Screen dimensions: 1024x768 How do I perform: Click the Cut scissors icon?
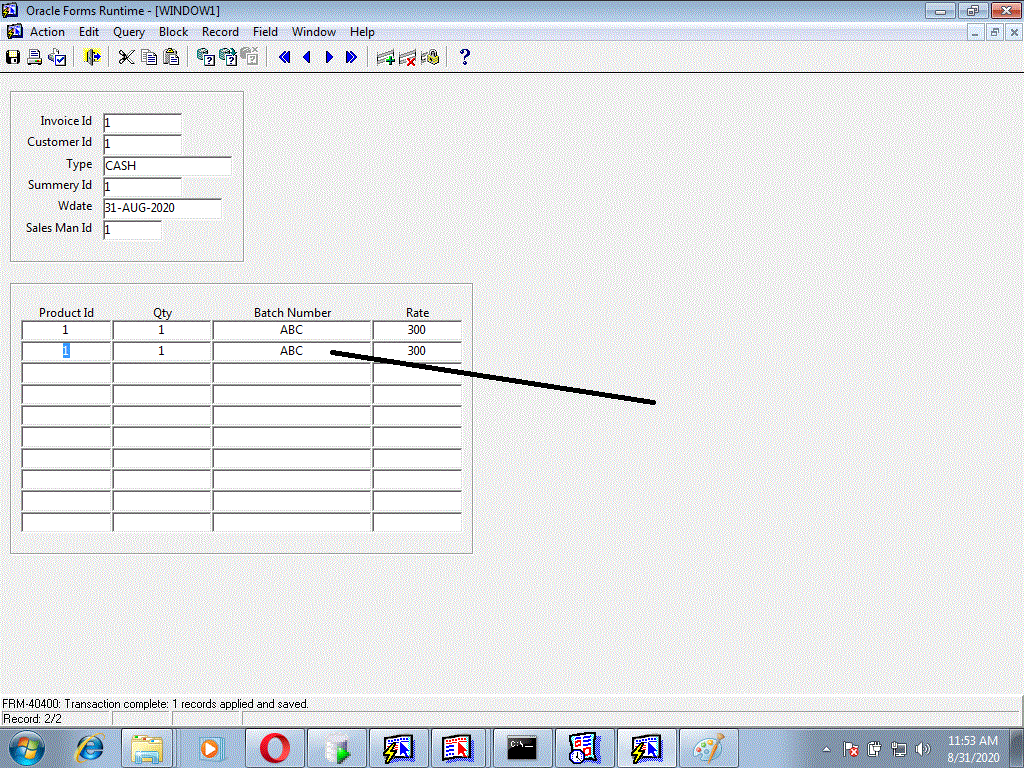pos(126,58)
